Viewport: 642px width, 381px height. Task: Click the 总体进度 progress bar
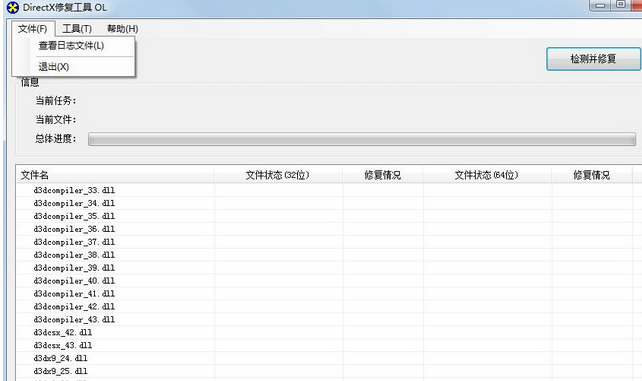tap(362, 139)
